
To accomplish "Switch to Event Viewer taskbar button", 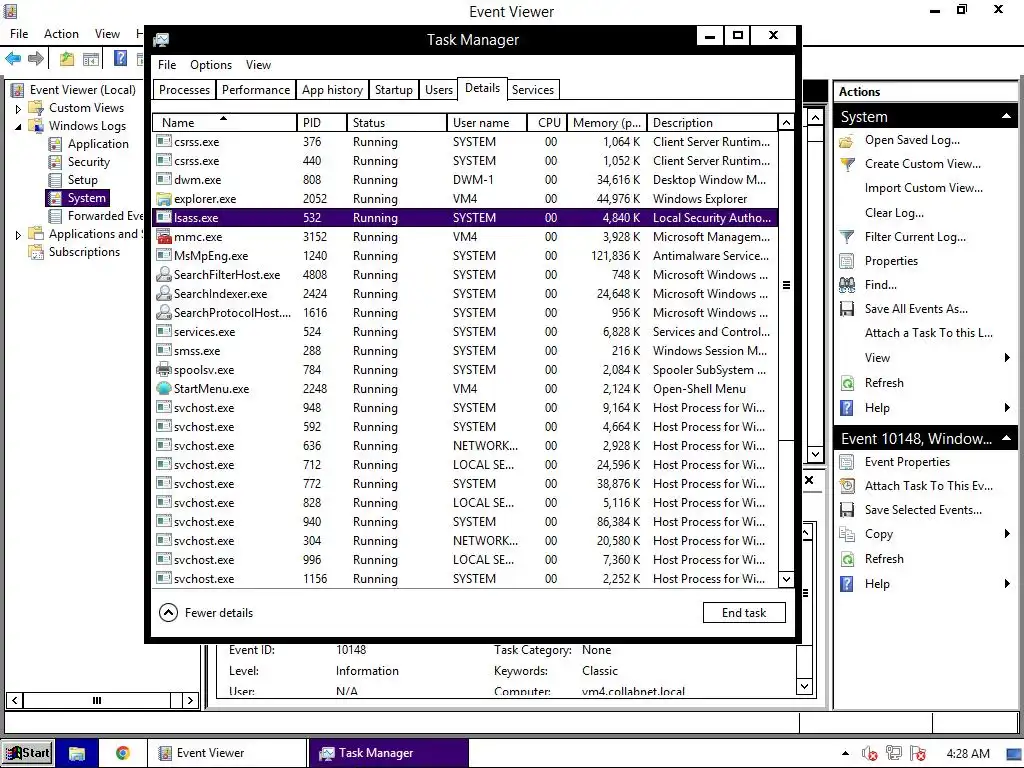I will point(226,753).
